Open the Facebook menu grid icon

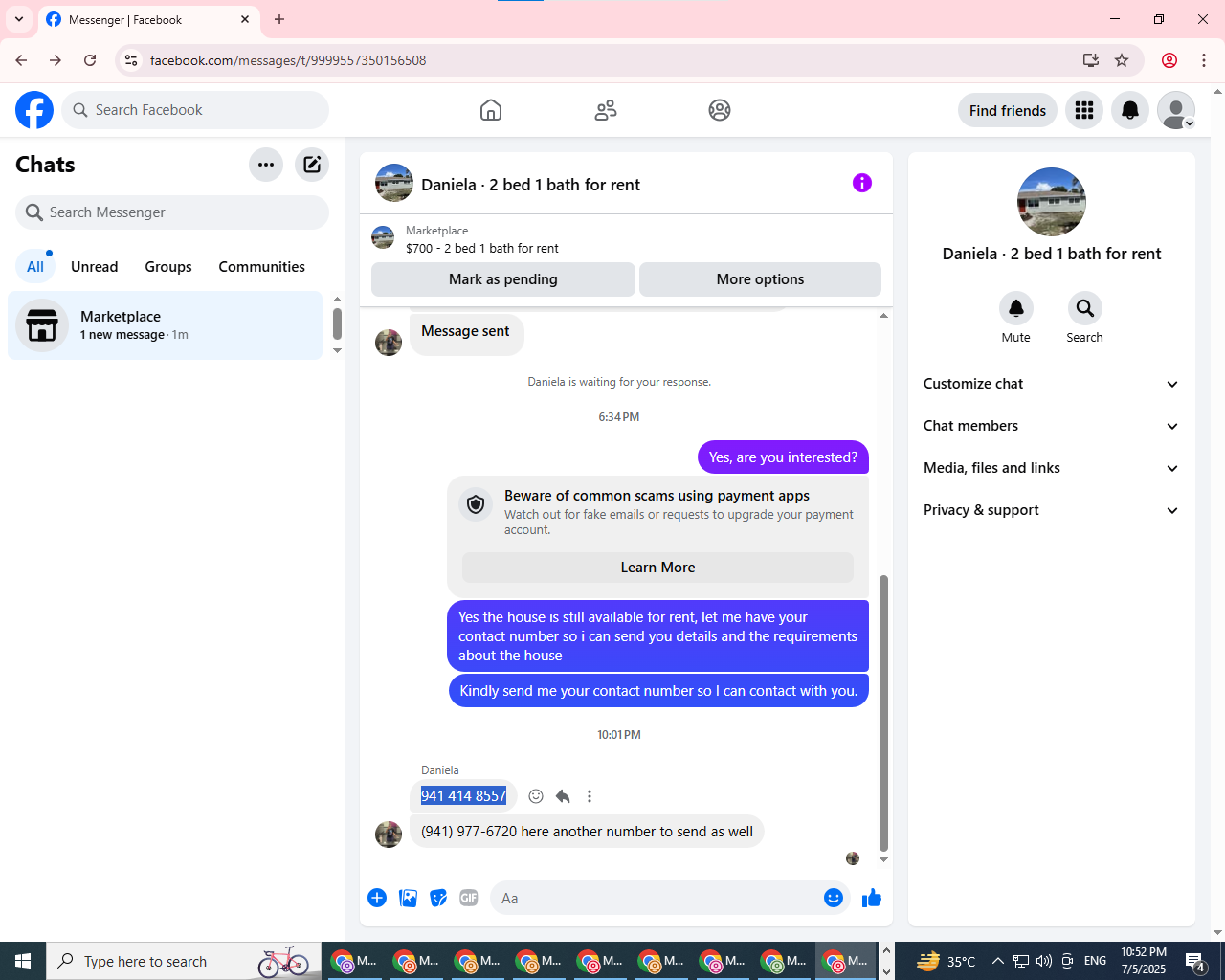1084,110
